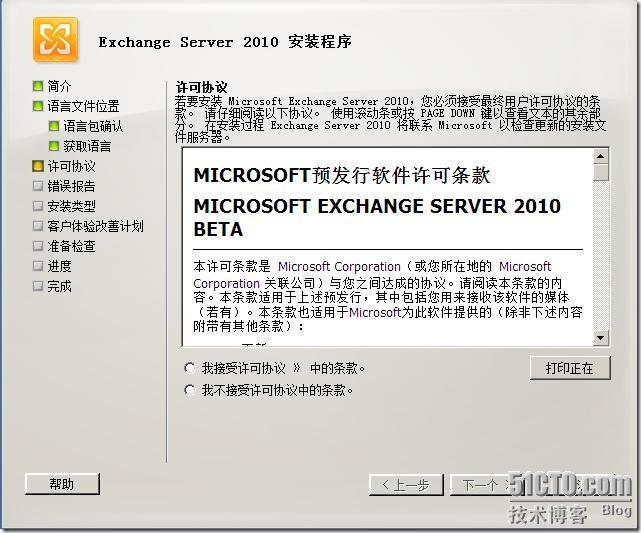Click the 打印正在 print button

tap(570, 368)
